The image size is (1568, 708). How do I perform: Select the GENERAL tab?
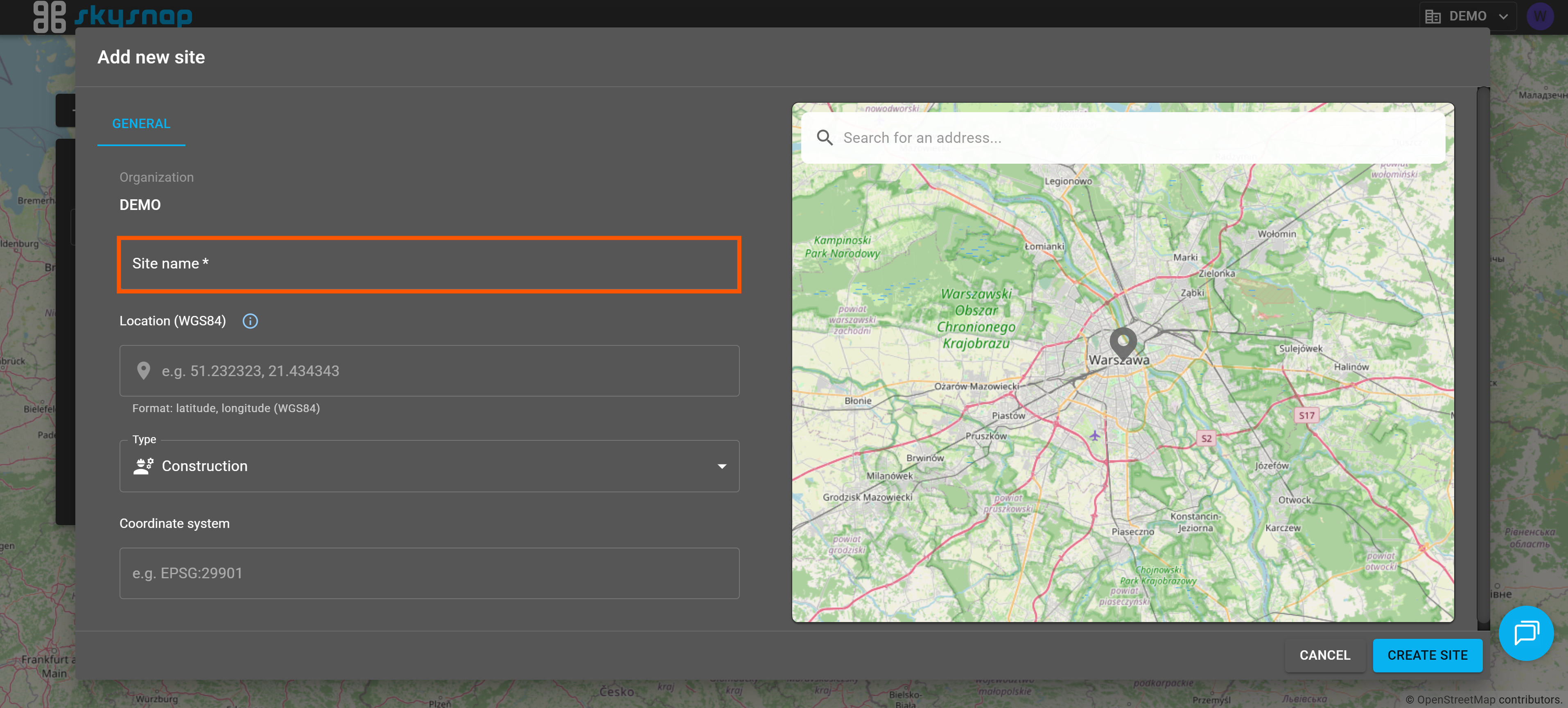pos(141,124)
